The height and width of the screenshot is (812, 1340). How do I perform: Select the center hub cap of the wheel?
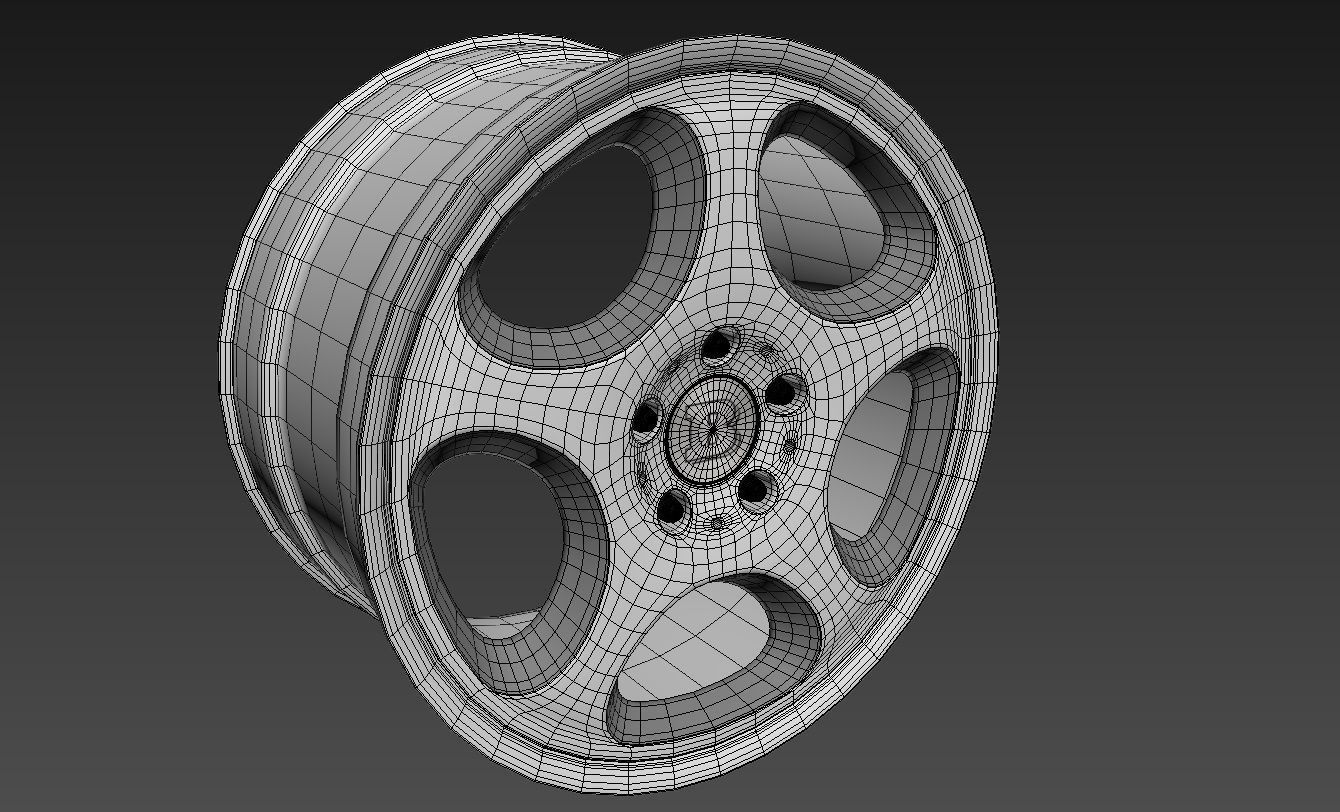[712, 429]
